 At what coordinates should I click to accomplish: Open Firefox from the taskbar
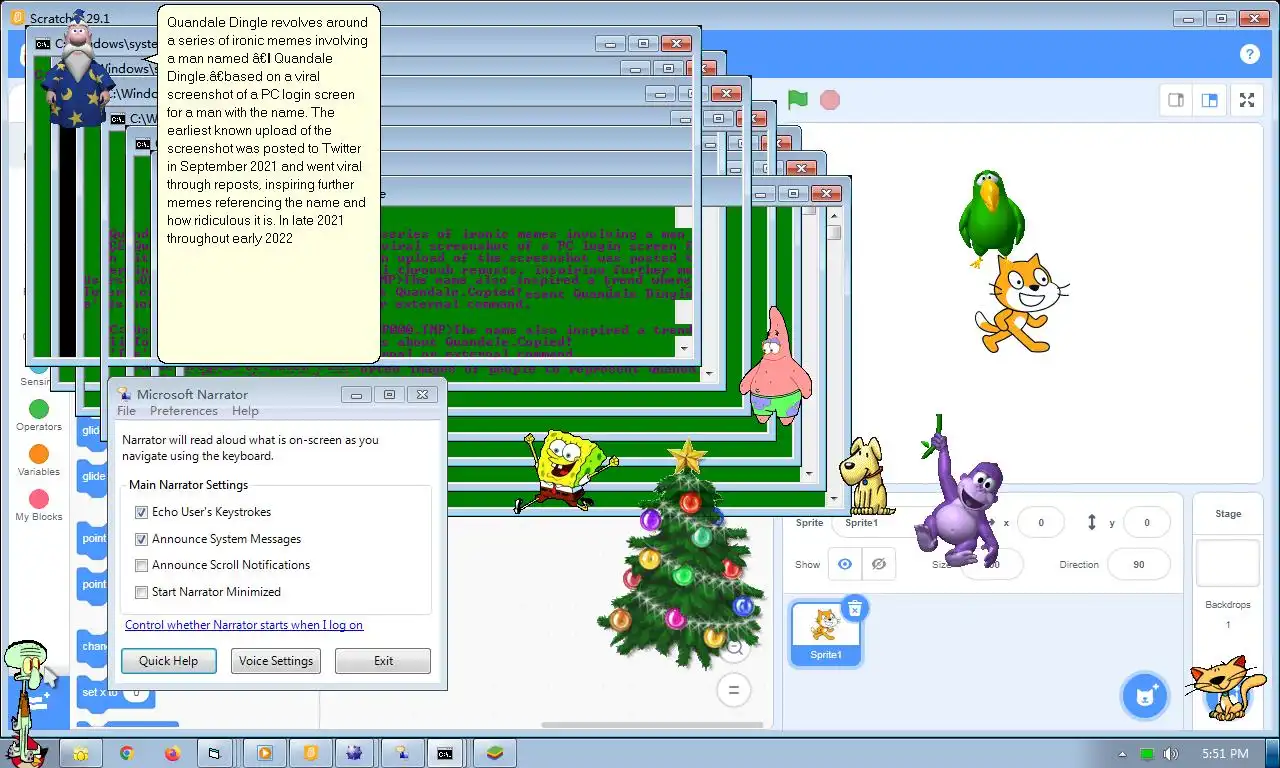[x=172, y=753]
